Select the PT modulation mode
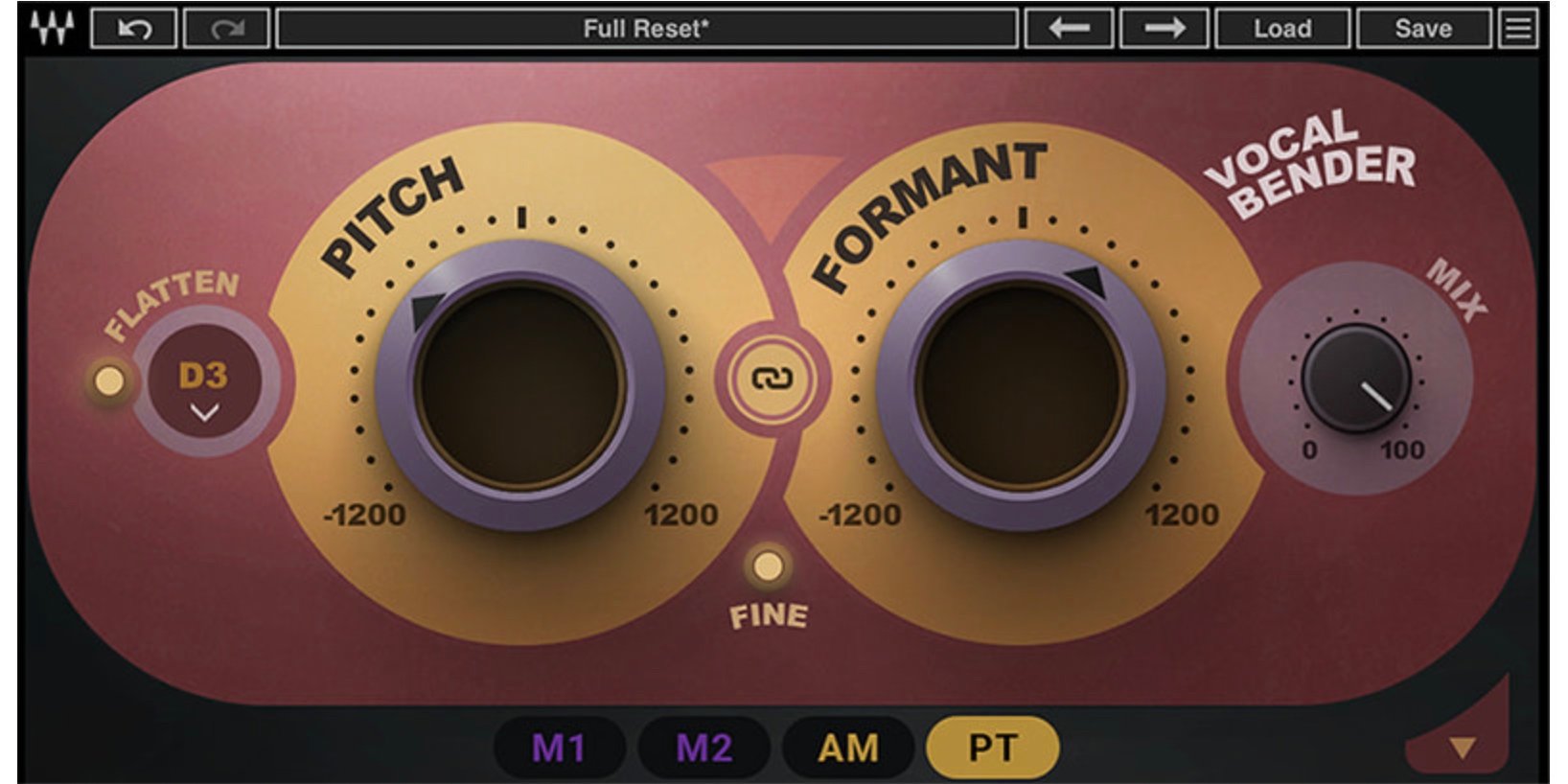 point(992,748)
